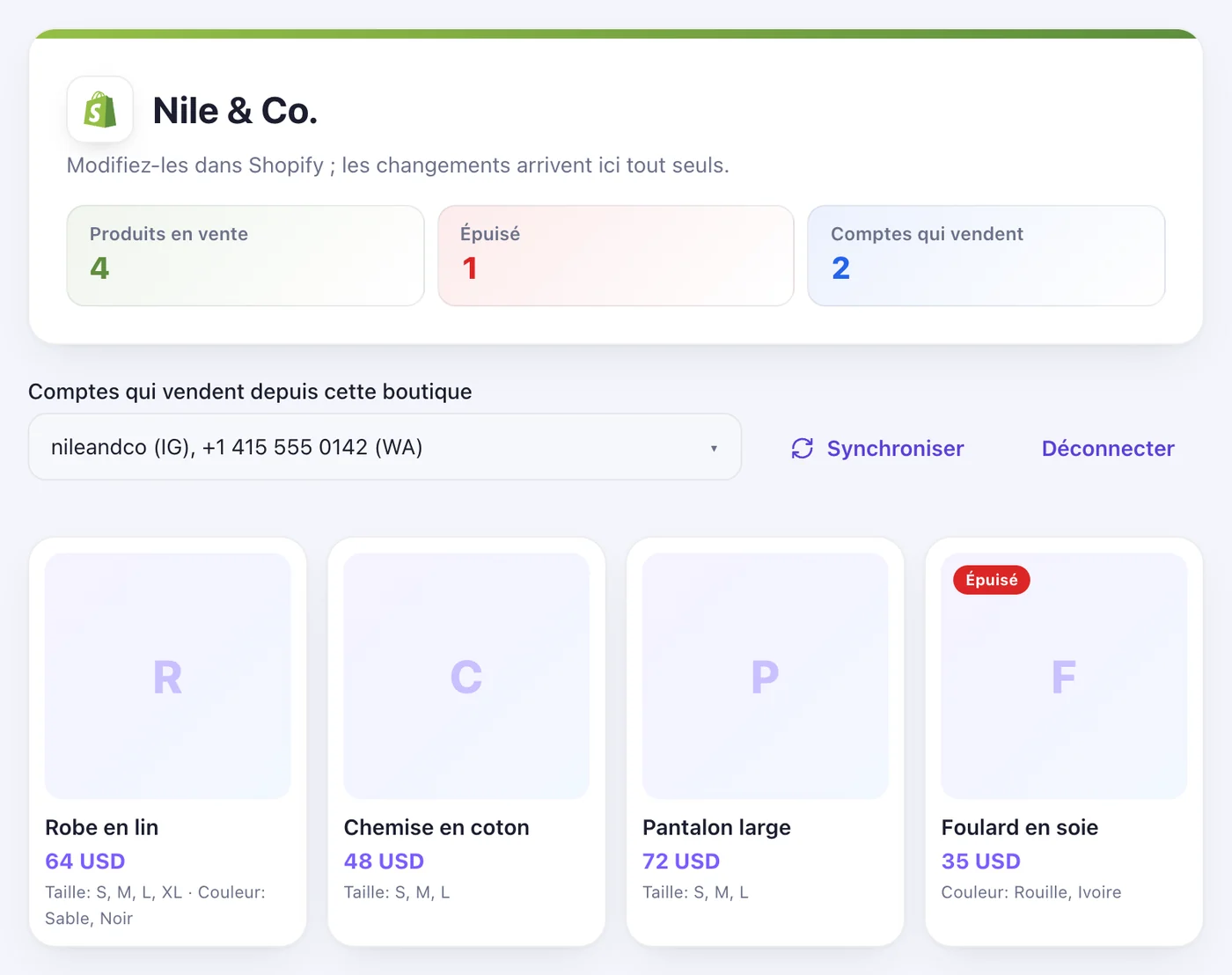Click the 64 USD price
1232x975 pixels.
click(x=85, y=861)
